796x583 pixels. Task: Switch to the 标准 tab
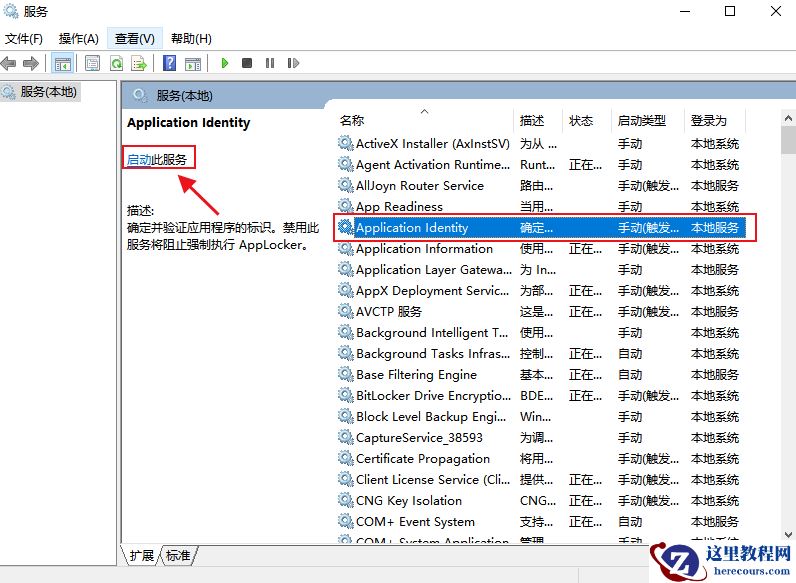[x=178, y=556]
